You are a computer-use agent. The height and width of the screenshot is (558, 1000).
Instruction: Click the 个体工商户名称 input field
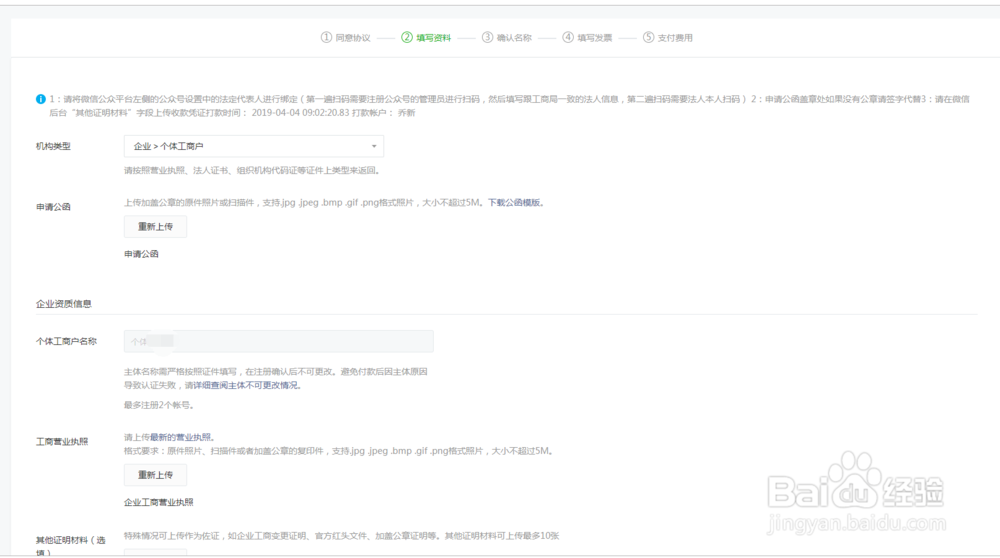coord(278,341)
